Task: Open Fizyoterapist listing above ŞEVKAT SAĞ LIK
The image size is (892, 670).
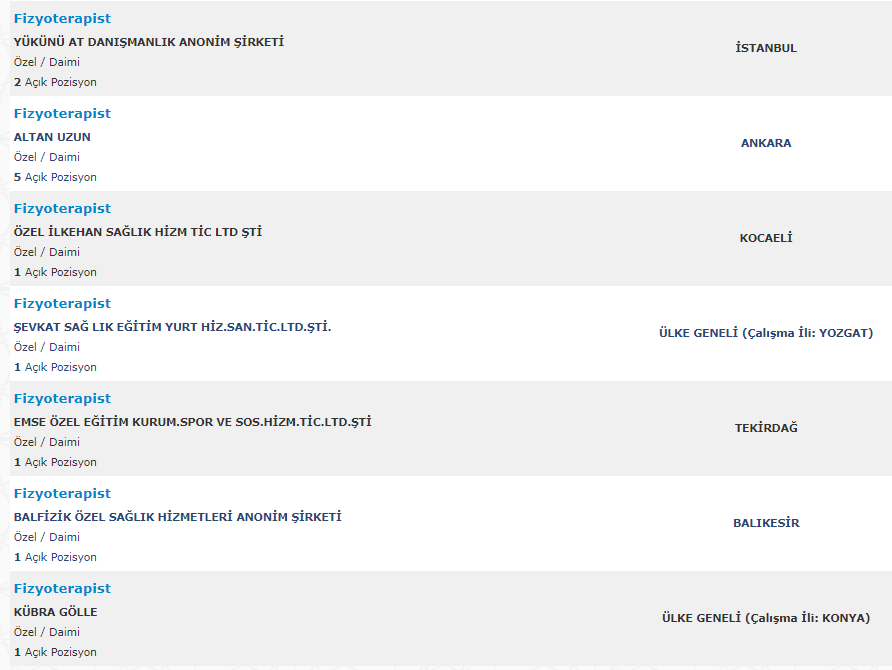Action: [62, 304]
